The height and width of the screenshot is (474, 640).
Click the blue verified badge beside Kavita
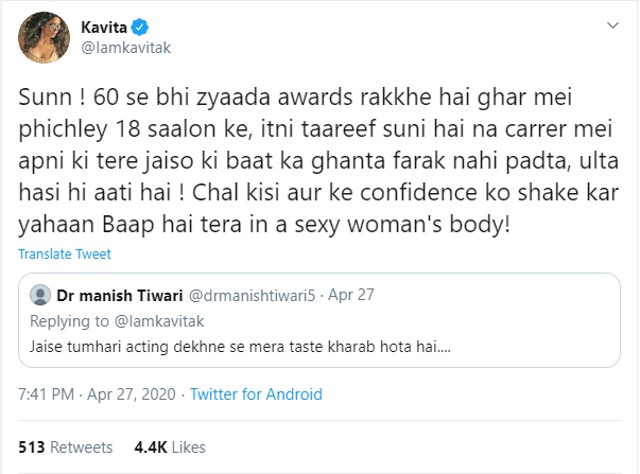coord(140,27)
